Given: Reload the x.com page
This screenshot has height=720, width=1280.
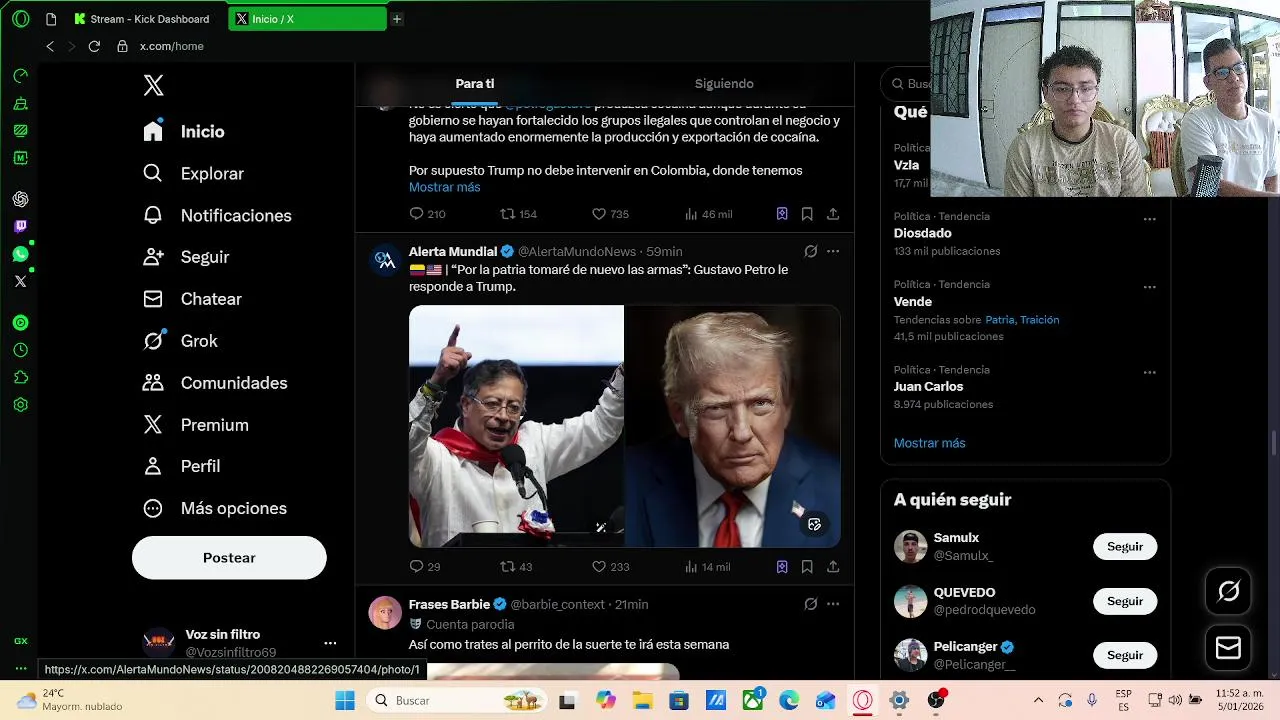Looking at the screenshot, I should tap(94, 46).
